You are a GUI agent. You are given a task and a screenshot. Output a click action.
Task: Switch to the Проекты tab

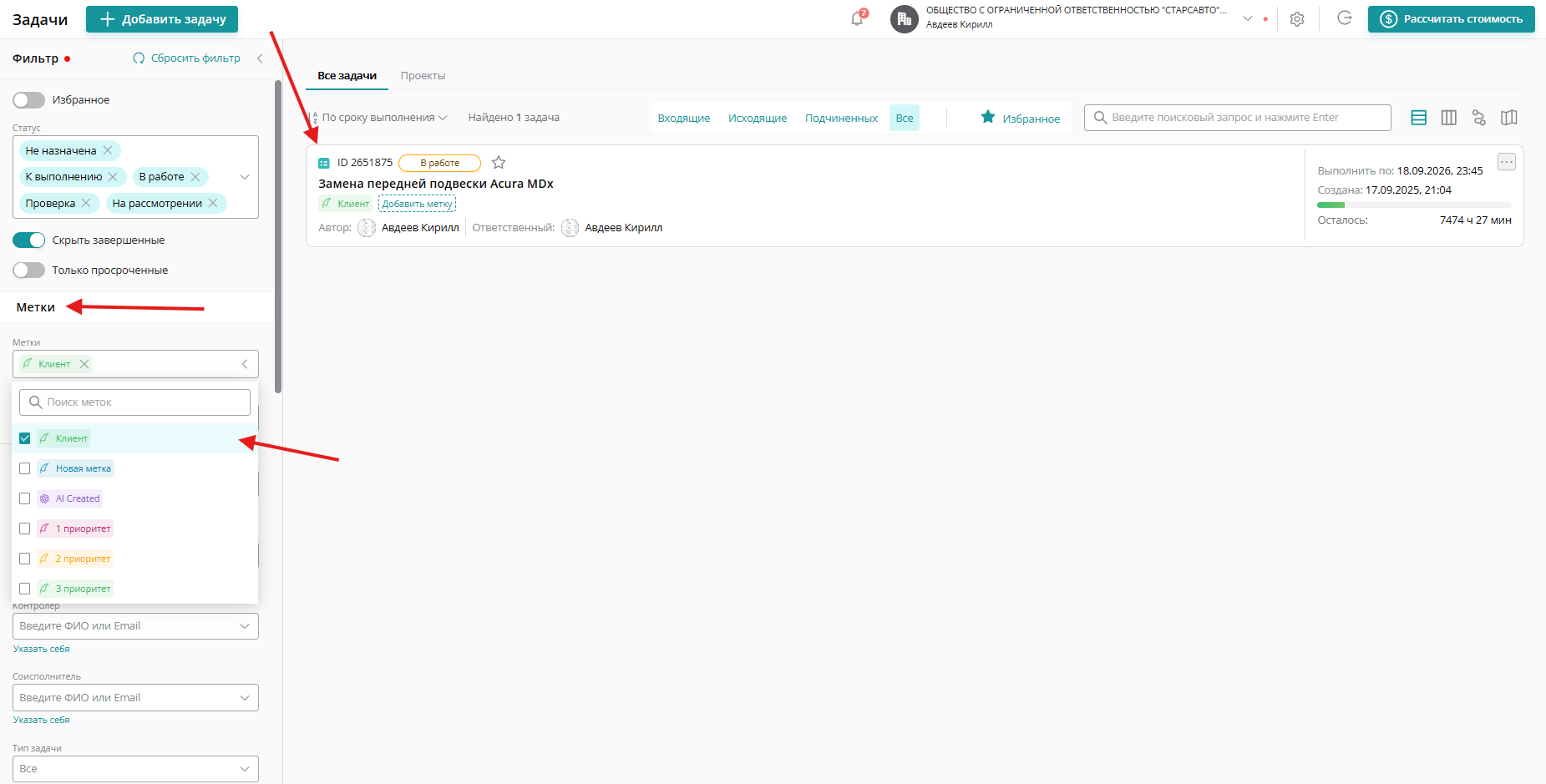tap(423, 76)
